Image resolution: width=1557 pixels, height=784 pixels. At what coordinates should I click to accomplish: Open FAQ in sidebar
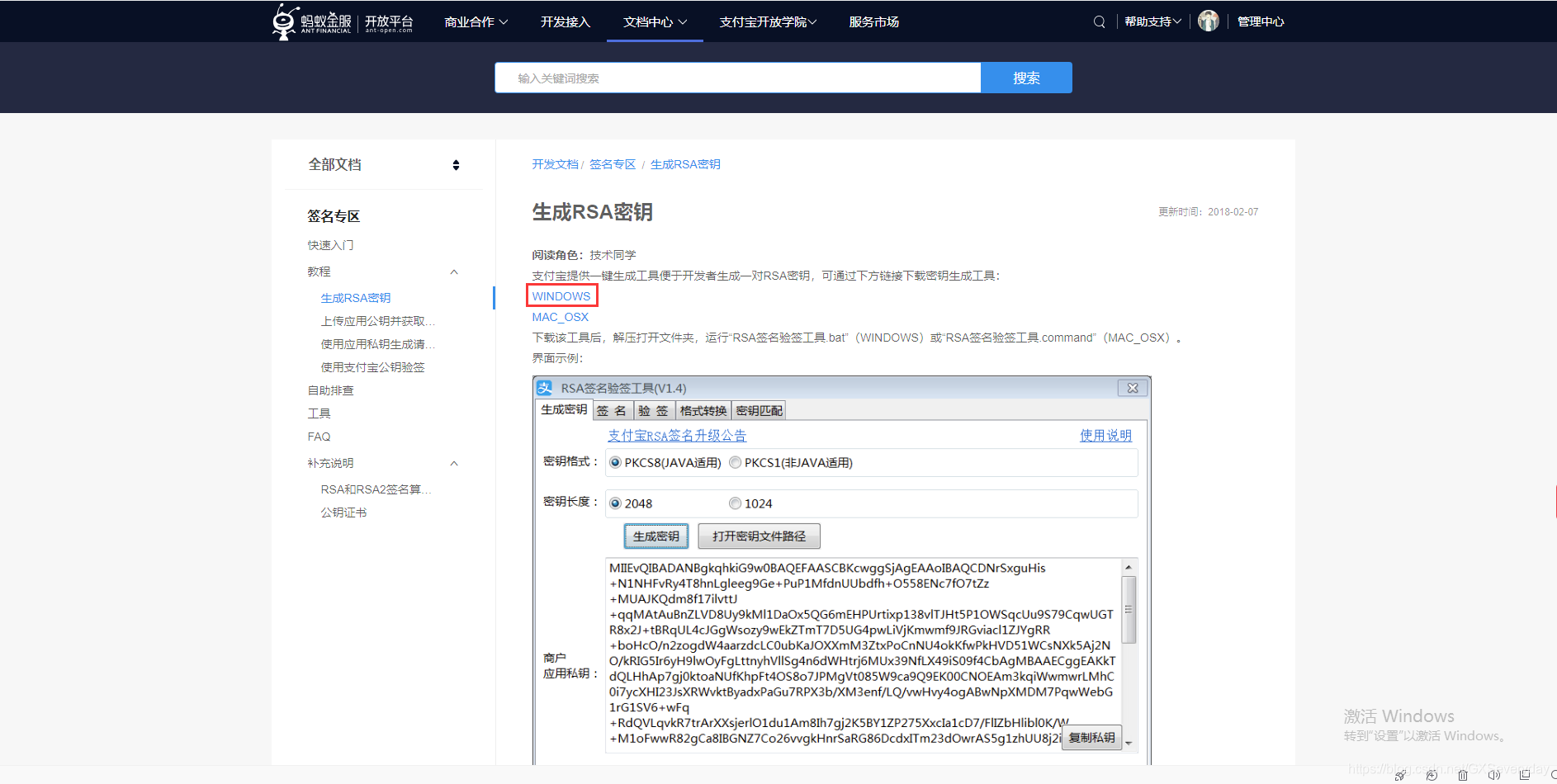click(319, 437)
